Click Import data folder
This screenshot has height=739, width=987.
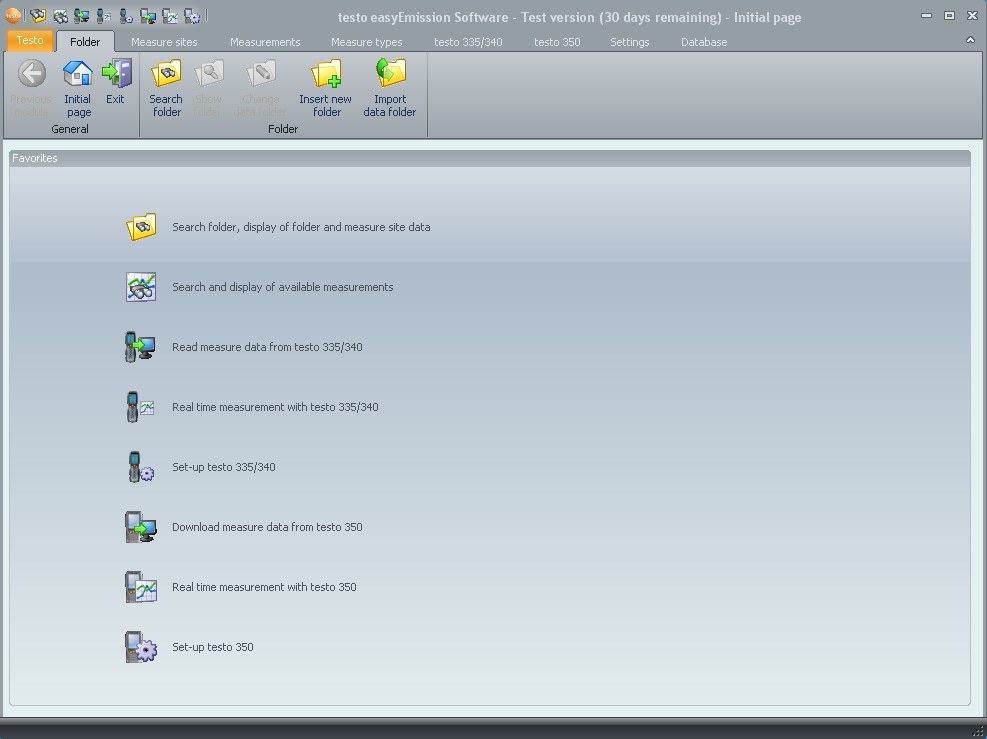click(x=389, y=85)
